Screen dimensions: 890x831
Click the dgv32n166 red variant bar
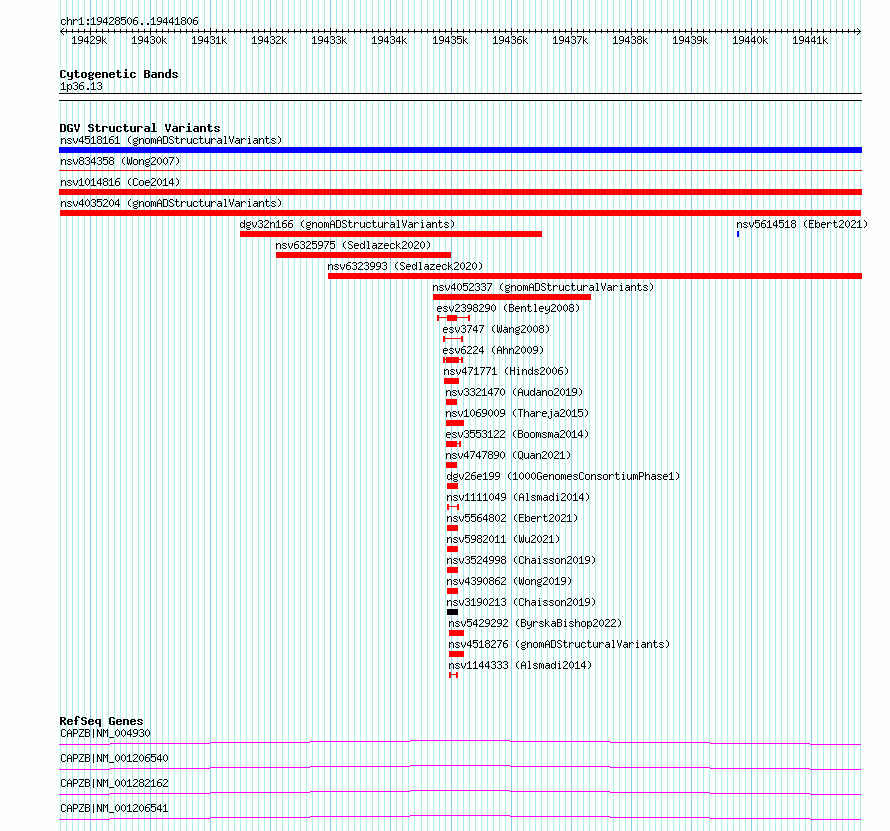(x=391, y=234)
